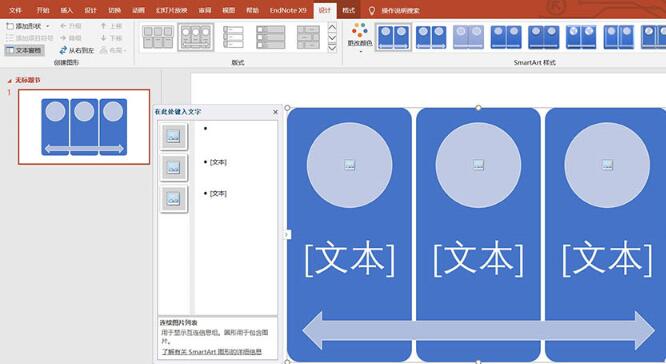Image resolution: width=666 pixels, height=364 pixels.
Task: Click picture placeholder in first circle
Action: 350,165
